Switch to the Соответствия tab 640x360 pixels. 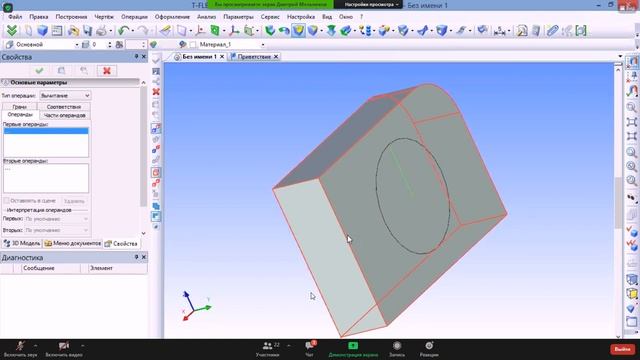(x=64, y=107)
